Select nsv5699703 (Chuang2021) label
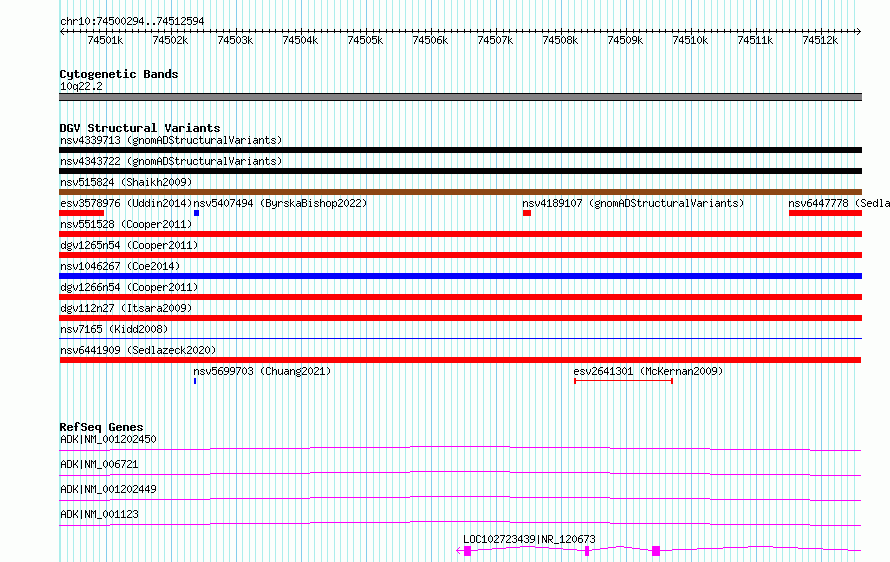This screenshot has width=890, height=562. pyautogui.click(x=262, y=371)
